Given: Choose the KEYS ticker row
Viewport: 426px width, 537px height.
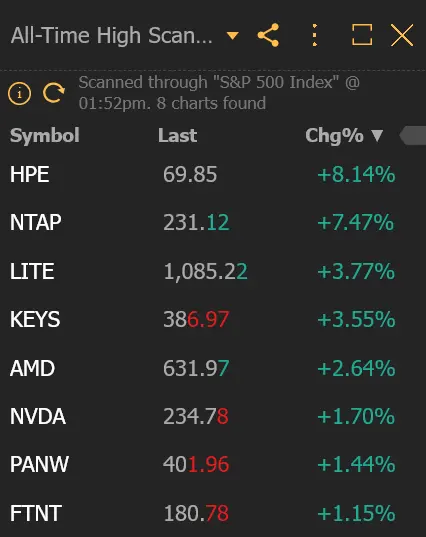Looking at the screenshot, I should pos(213,319).
